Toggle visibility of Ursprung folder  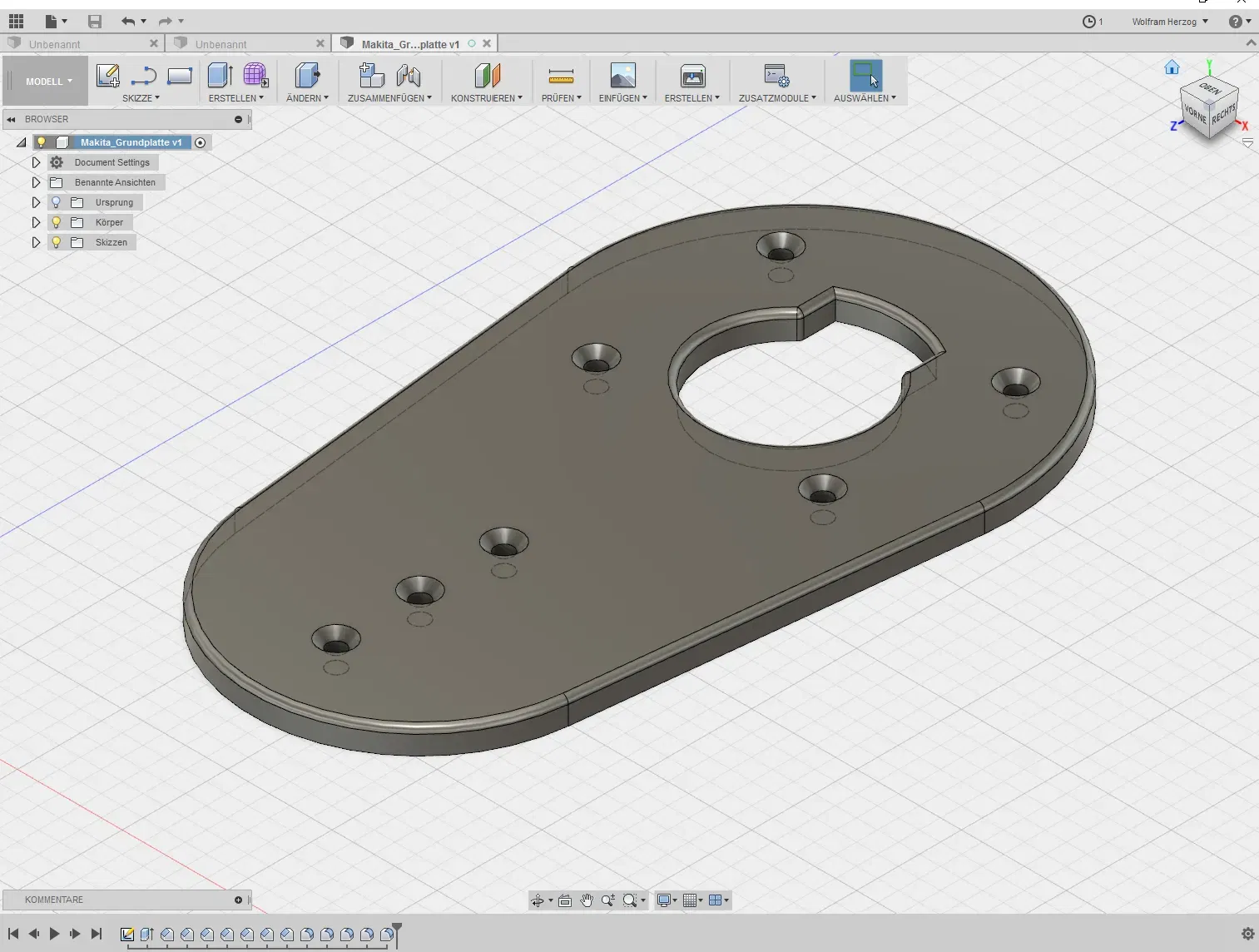pyautogui.click(x=57, y=202)
